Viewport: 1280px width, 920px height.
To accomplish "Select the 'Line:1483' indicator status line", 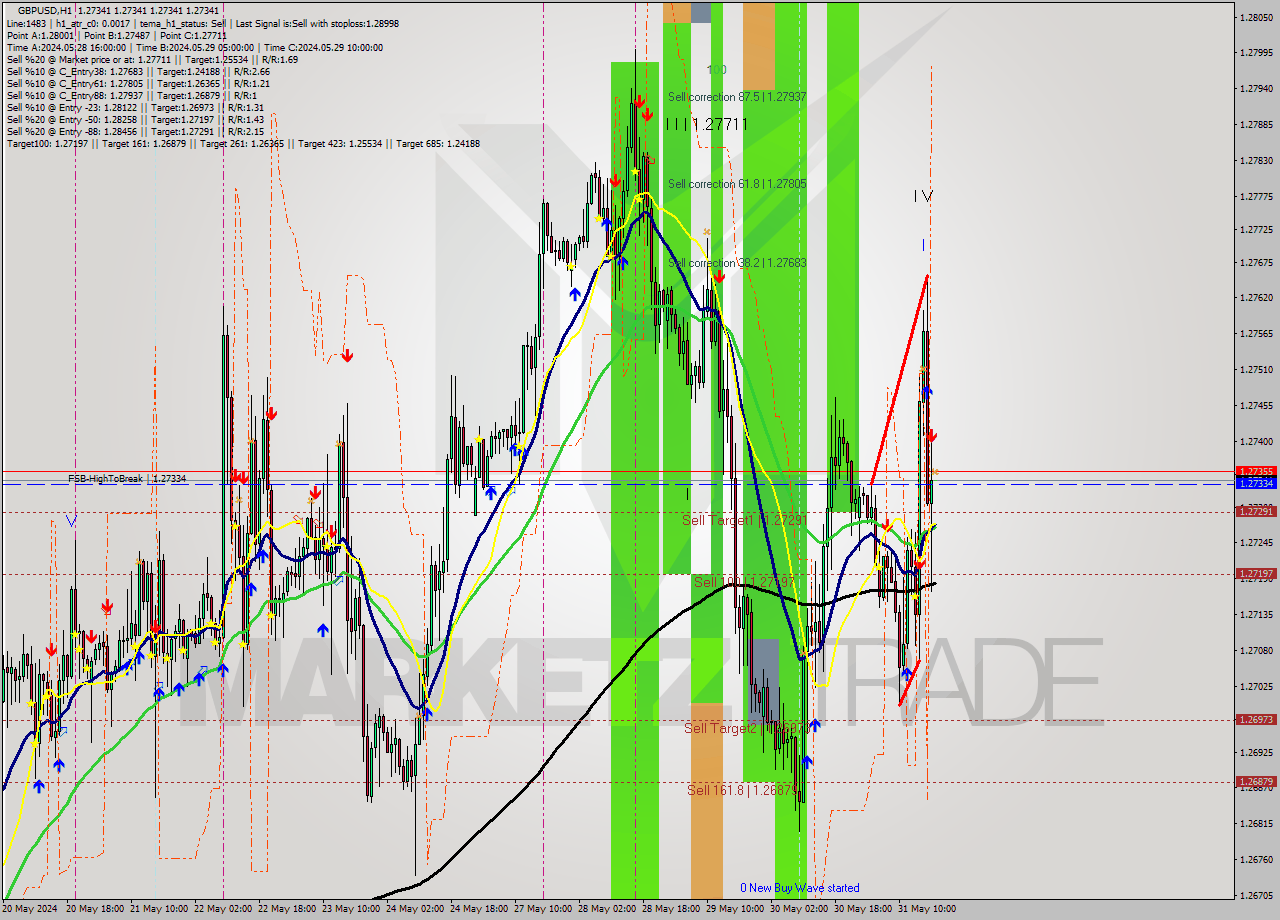I will click(x=202, y=23).
